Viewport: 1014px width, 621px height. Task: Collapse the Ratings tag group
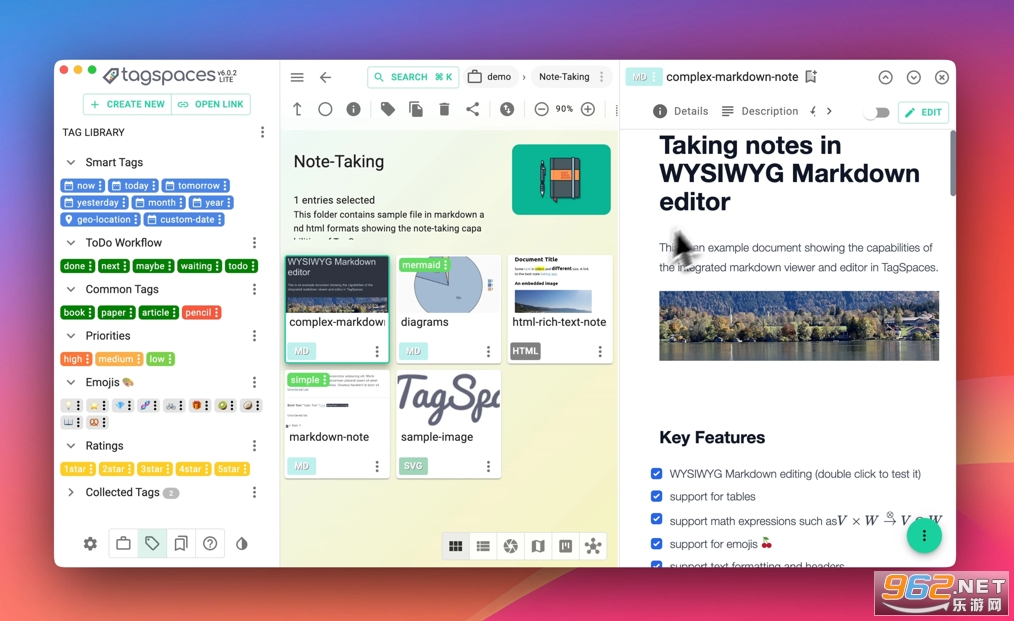pyautogui.click(x=71, y=446)
